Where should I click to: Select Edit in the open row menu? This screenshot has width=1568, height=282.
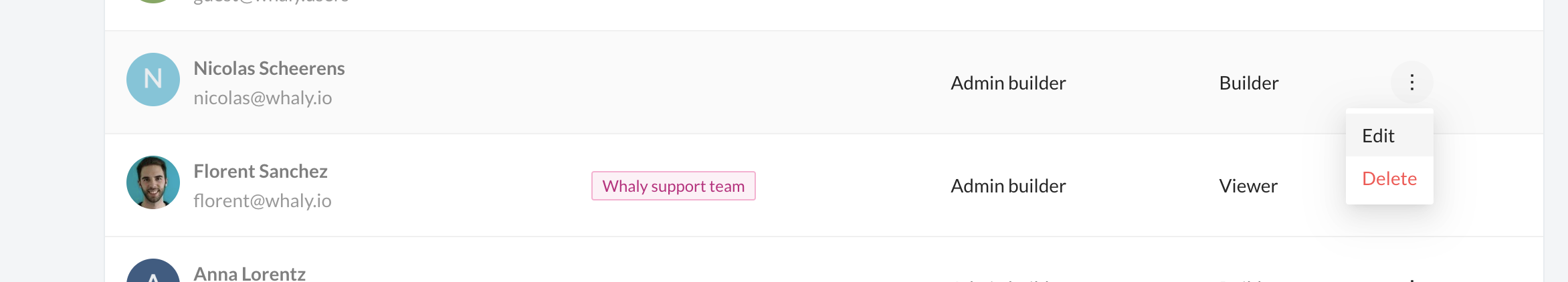coord(1378,136)
